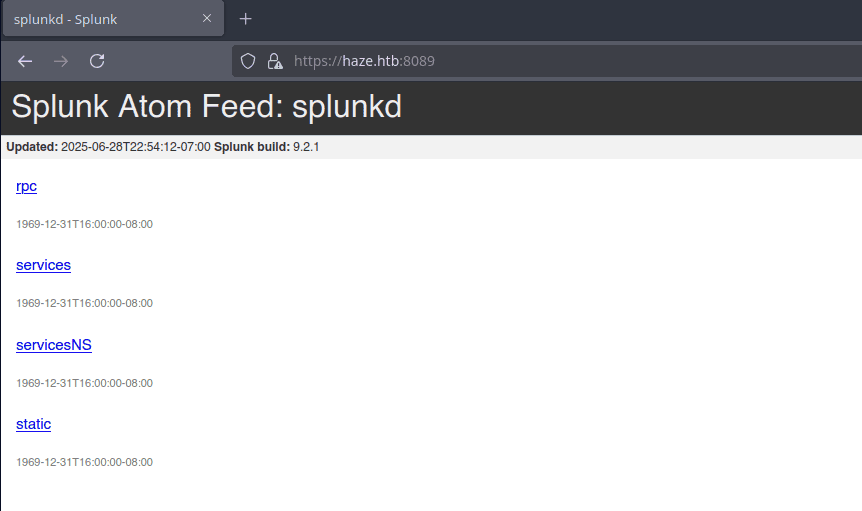The image size is (862, 511).
Task: Click the Splunk Atom Feed: splunkd heading
Action: 207,106
